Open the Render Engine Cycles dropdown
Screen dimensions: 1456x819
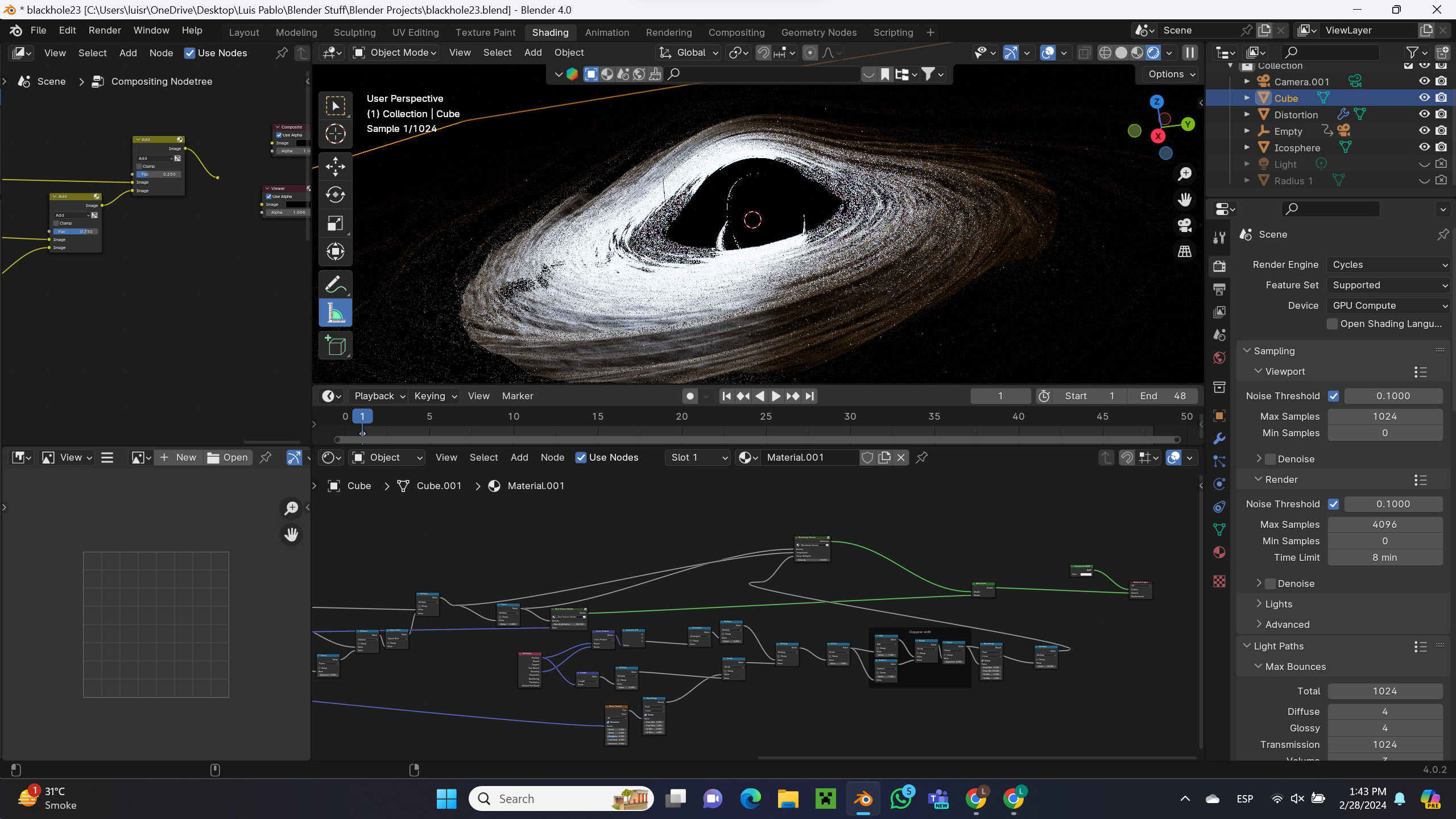point(1388,264)
